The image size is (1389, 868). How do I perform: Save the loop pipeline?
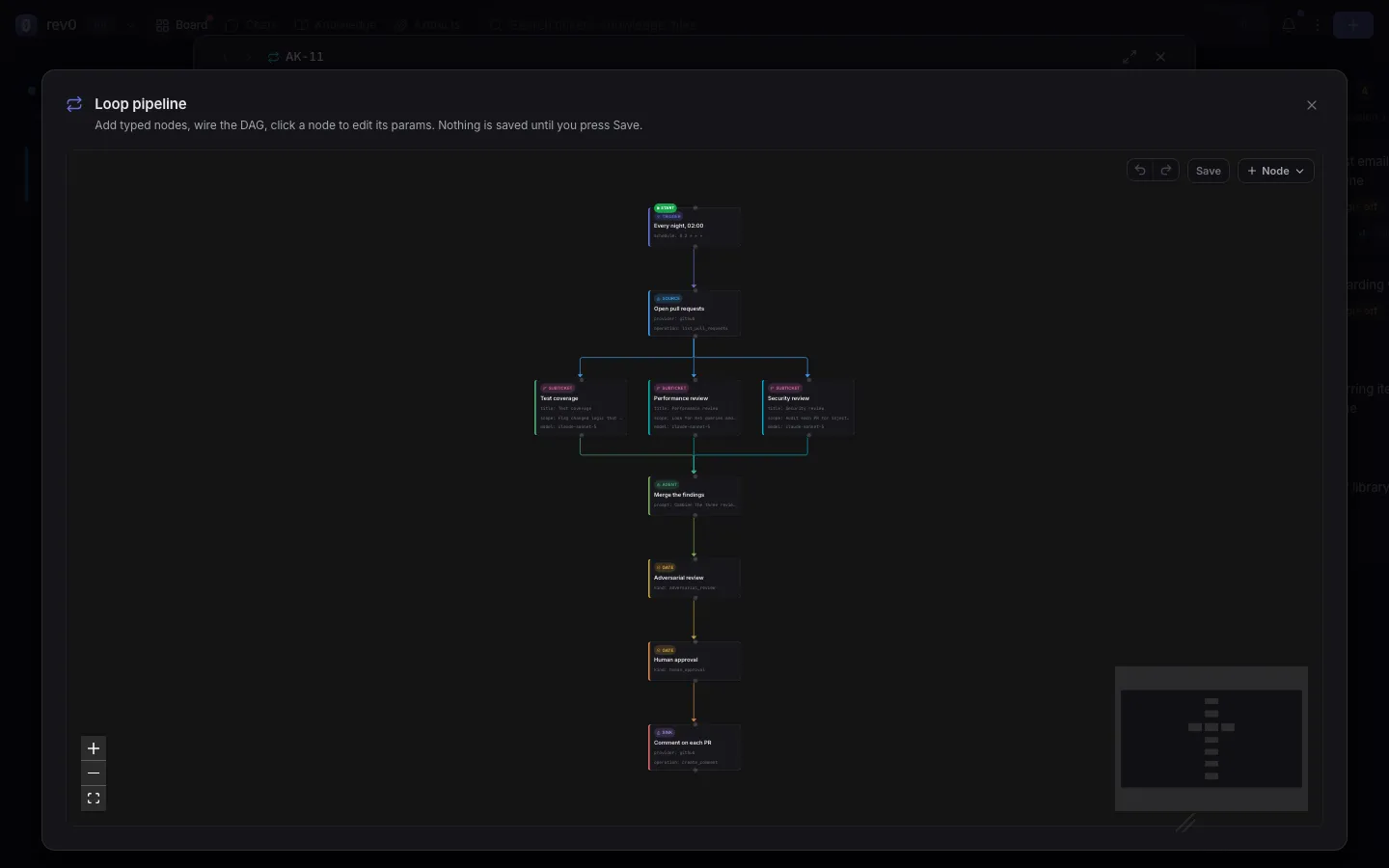click(1209, 171)
